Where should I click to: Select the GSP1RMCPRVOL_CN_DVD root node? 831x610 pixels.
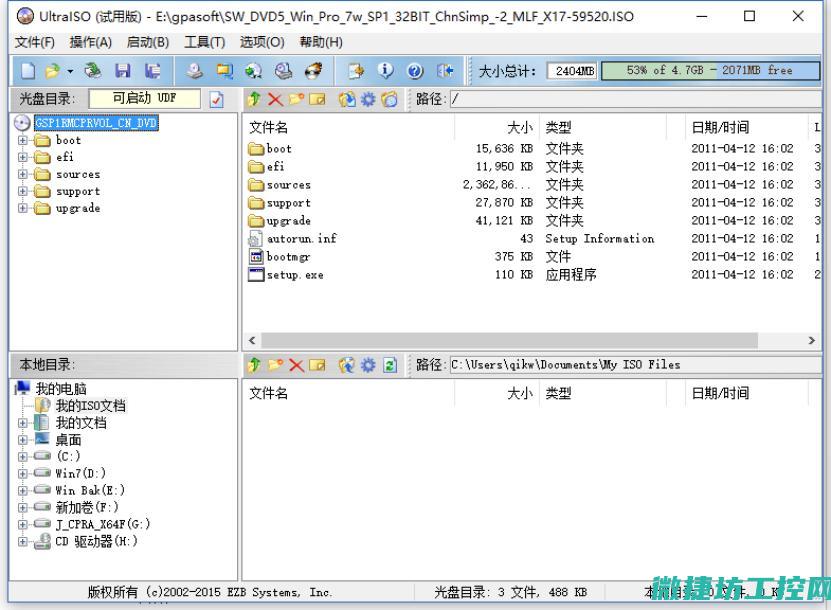tap(96, 123)
